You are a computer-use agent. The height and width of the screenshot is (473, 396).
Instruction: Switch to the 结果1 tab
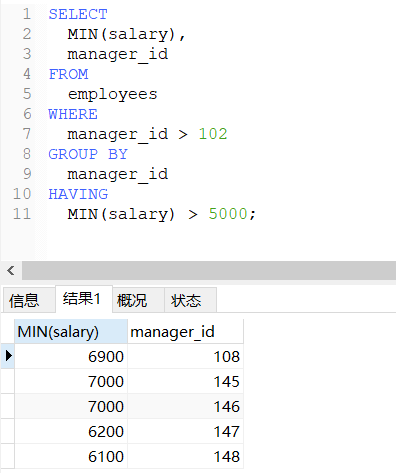[84, 299]
